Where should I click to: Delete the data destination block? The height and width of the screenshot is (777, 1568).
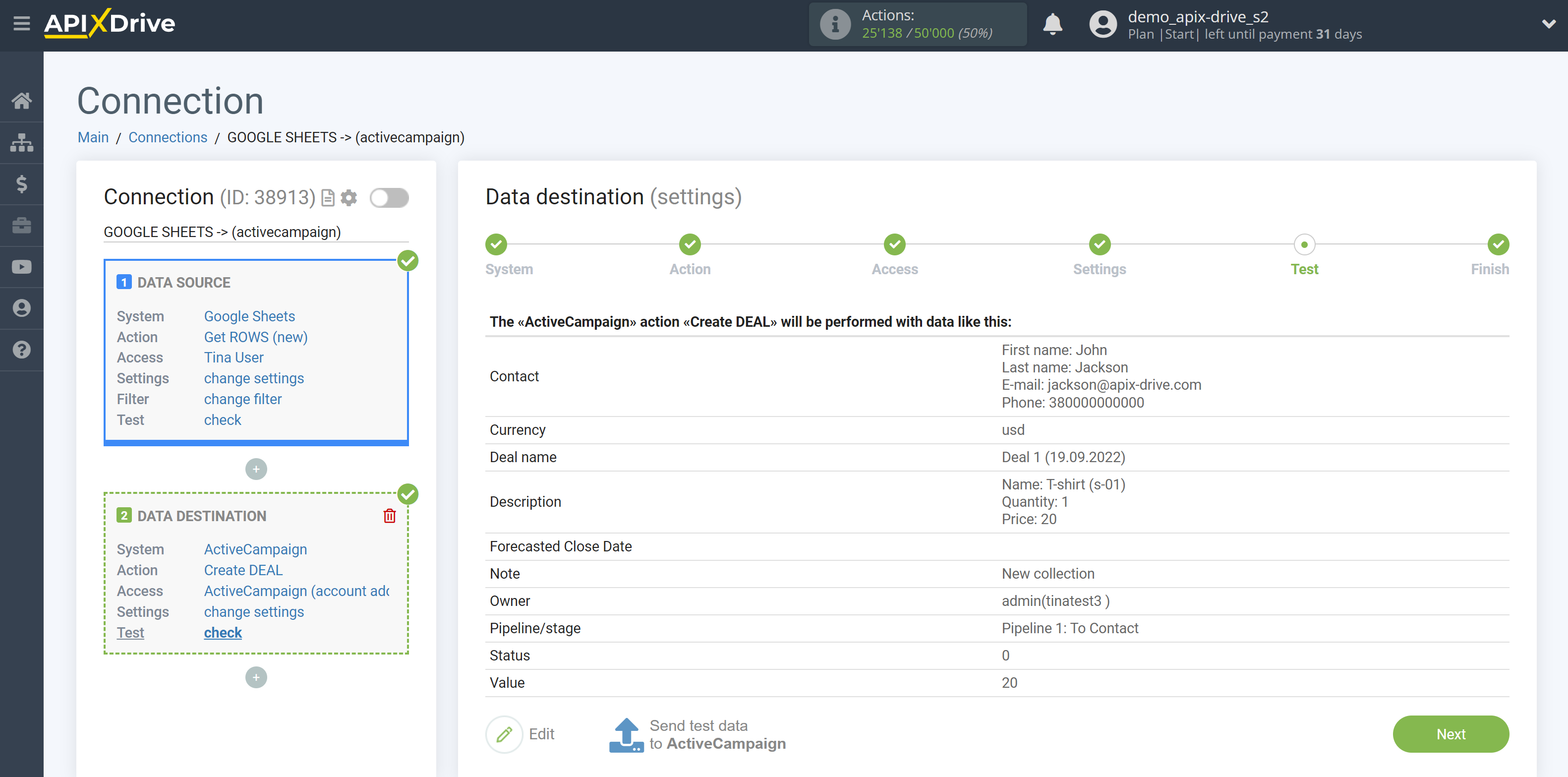(390, 516)
